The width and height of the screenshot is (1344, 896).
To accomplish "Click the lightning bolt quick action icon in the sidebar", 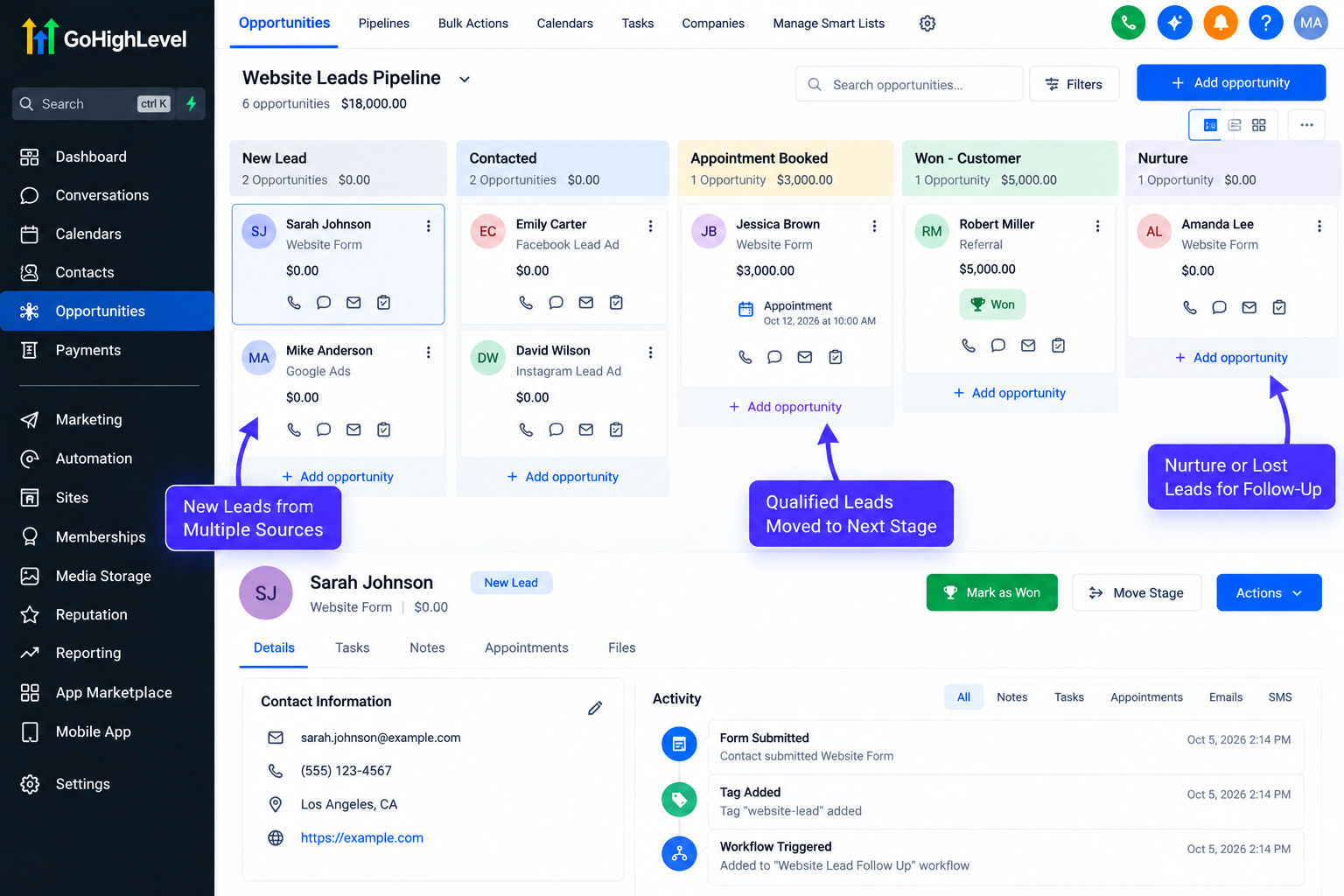I will [191, 104].
